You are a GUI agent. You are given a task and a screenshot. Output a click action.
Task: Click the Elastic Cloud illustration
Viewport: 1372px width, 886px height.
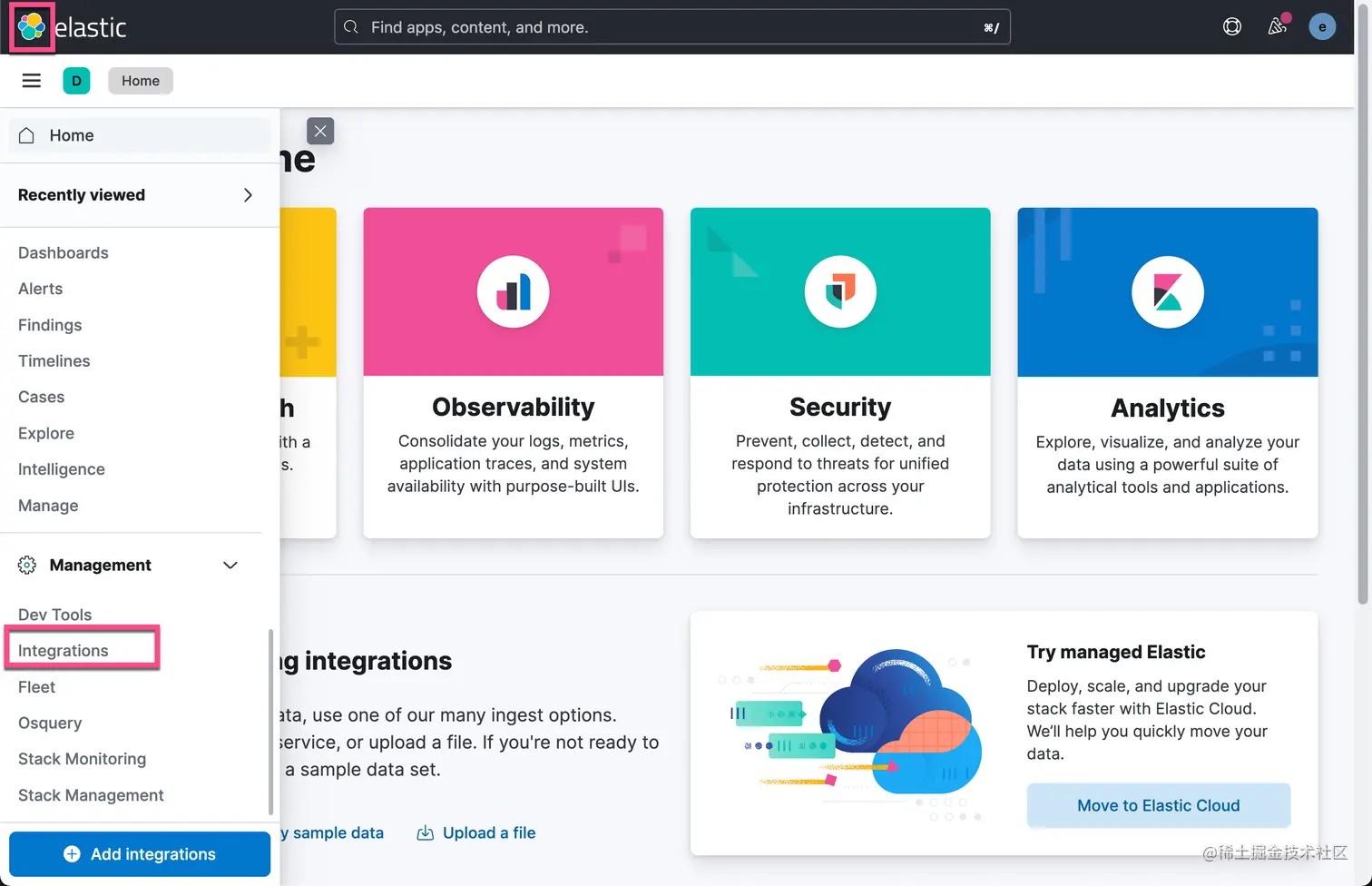850,735
